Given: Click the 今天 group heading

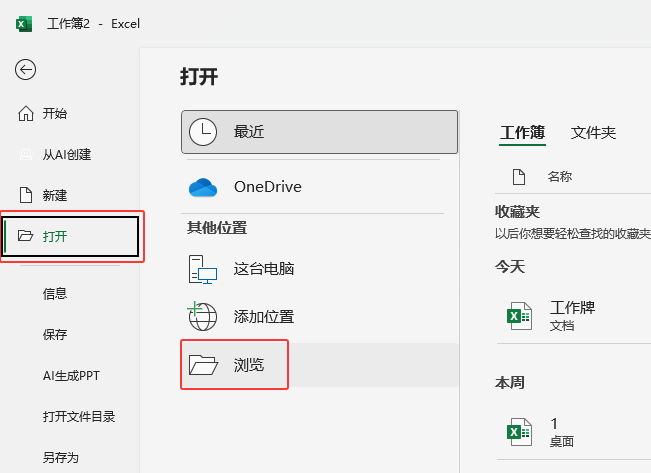Looking at the screenshot, I should pyautogui.click(x=510, y=266).
